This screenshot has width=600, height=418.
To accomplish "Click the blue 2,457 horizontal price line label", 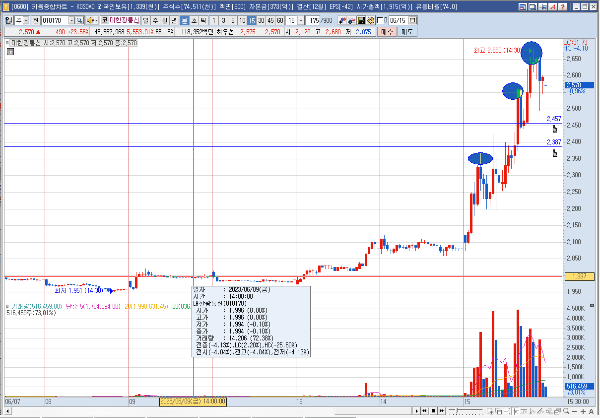I will (x=554, y=119).
